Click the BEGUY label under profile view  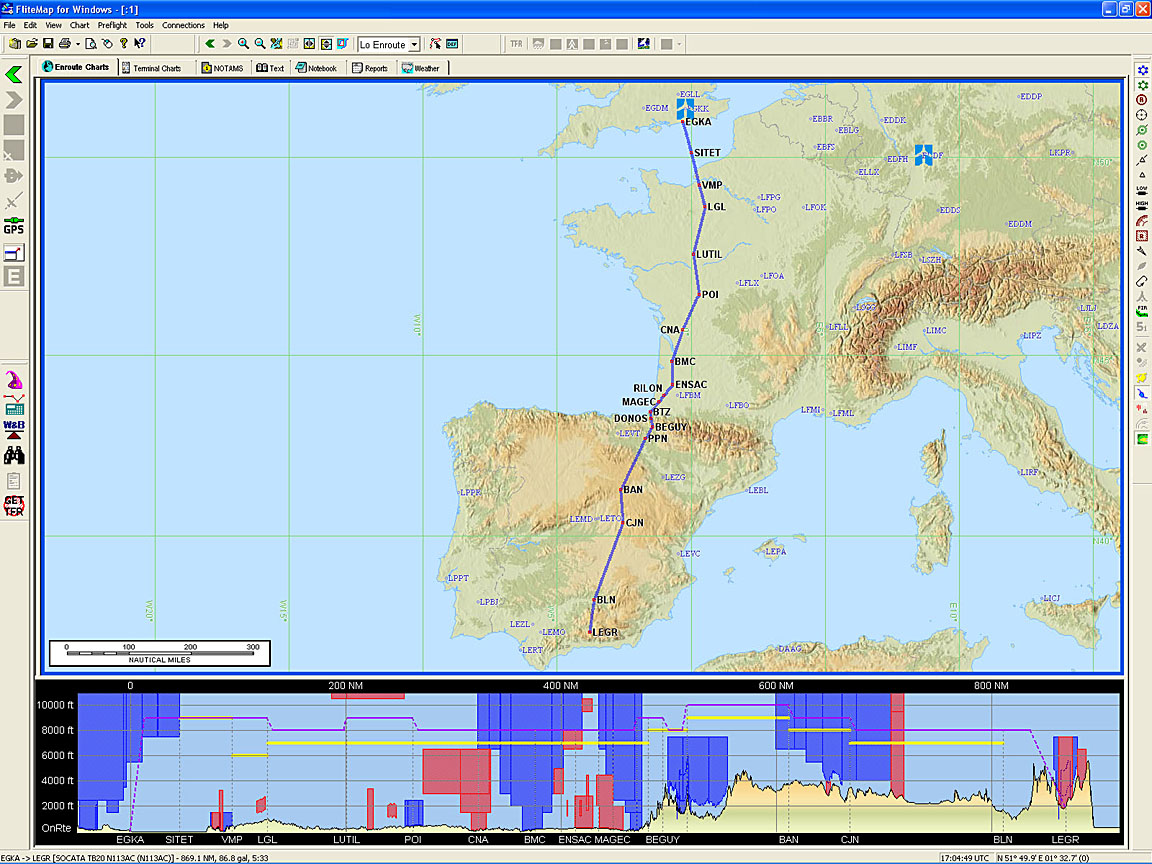[x=663, y=839]
